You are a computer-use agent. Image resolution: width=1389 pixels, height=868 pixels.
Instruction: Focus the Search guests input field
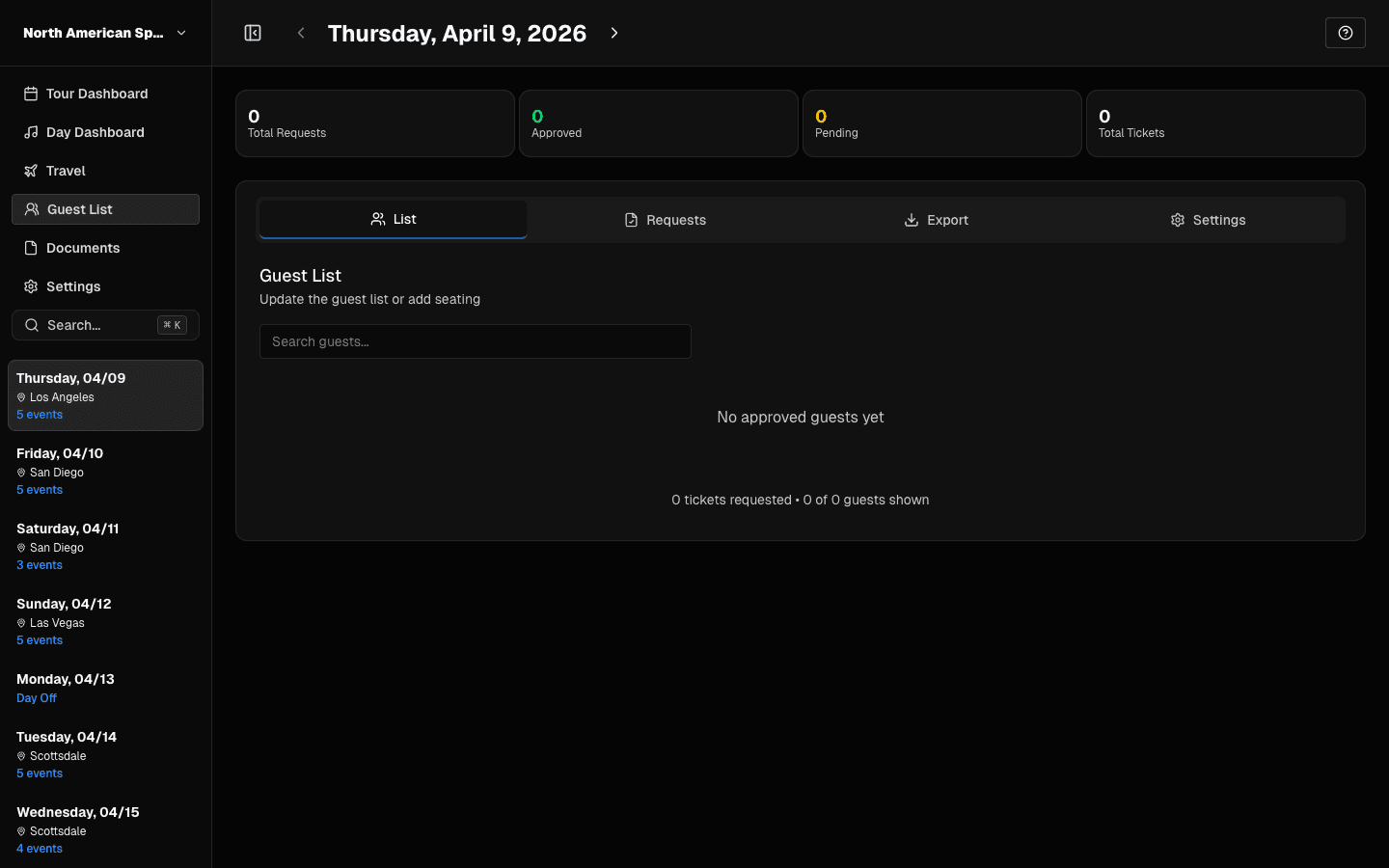pyautogui.click(x=475, y=341)
